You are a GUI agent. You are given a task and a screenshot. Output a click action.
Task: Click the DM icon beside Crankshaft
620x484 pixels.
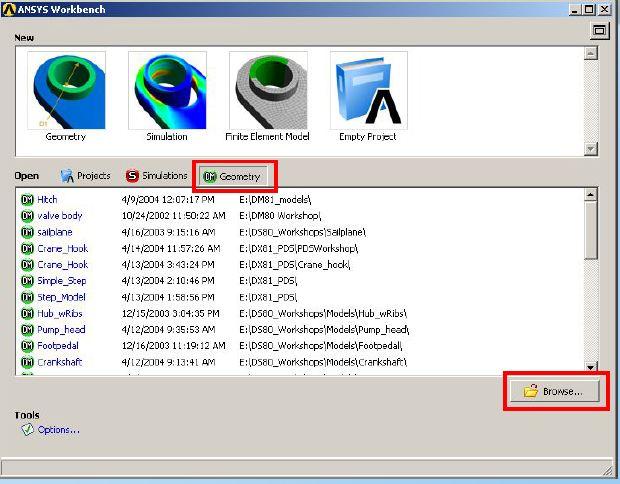click(27, 362)
